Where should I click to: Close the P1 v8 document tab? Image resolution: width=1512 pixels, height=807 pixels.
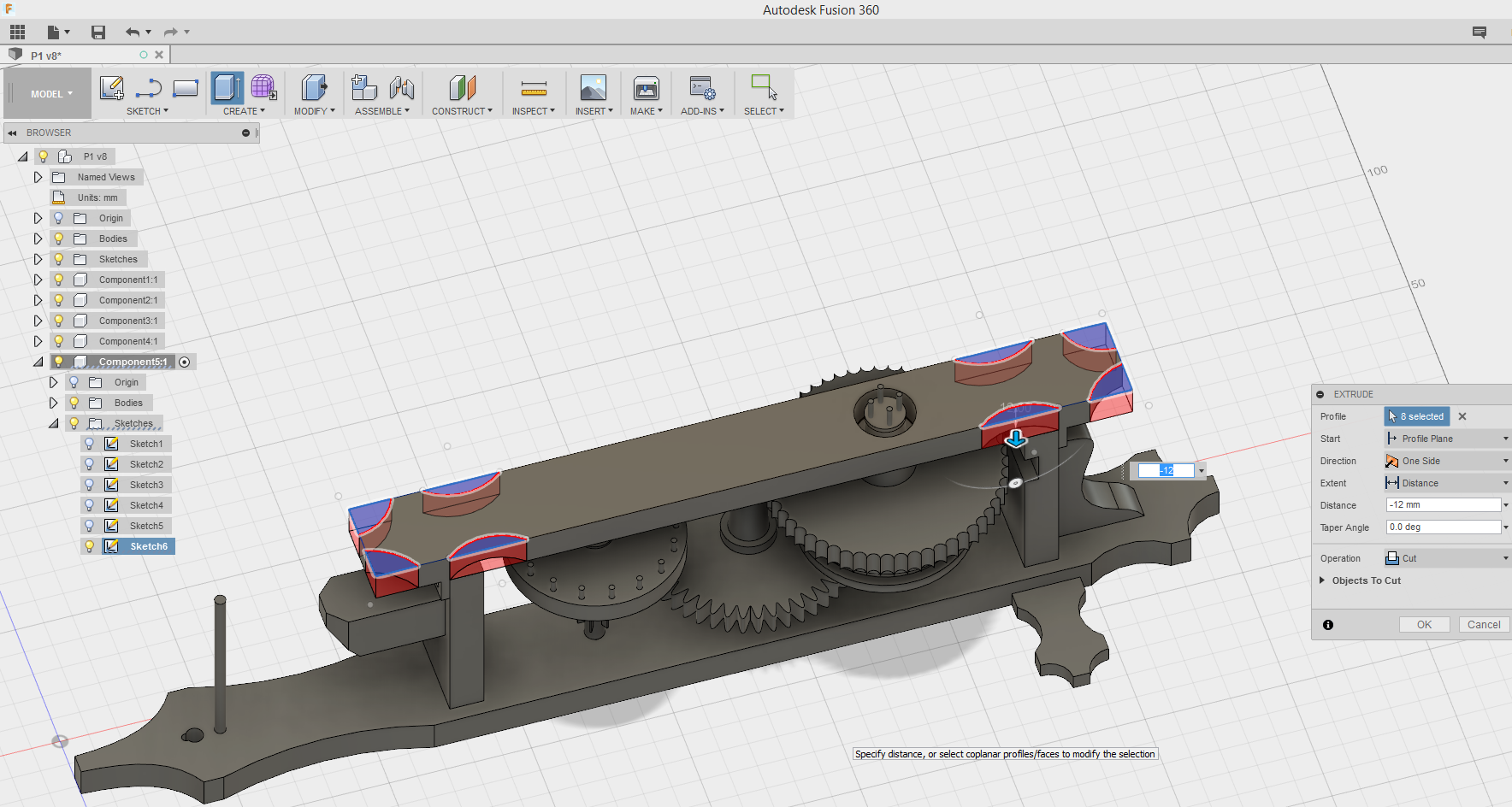159,55
